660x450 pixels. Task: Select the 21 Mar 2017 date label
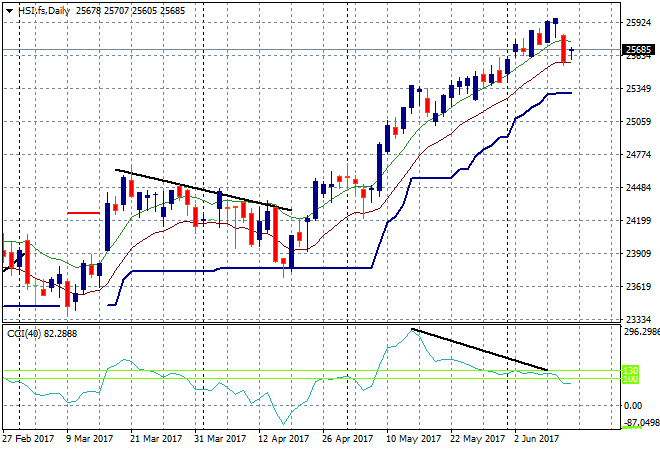click(x=156, y=439)
